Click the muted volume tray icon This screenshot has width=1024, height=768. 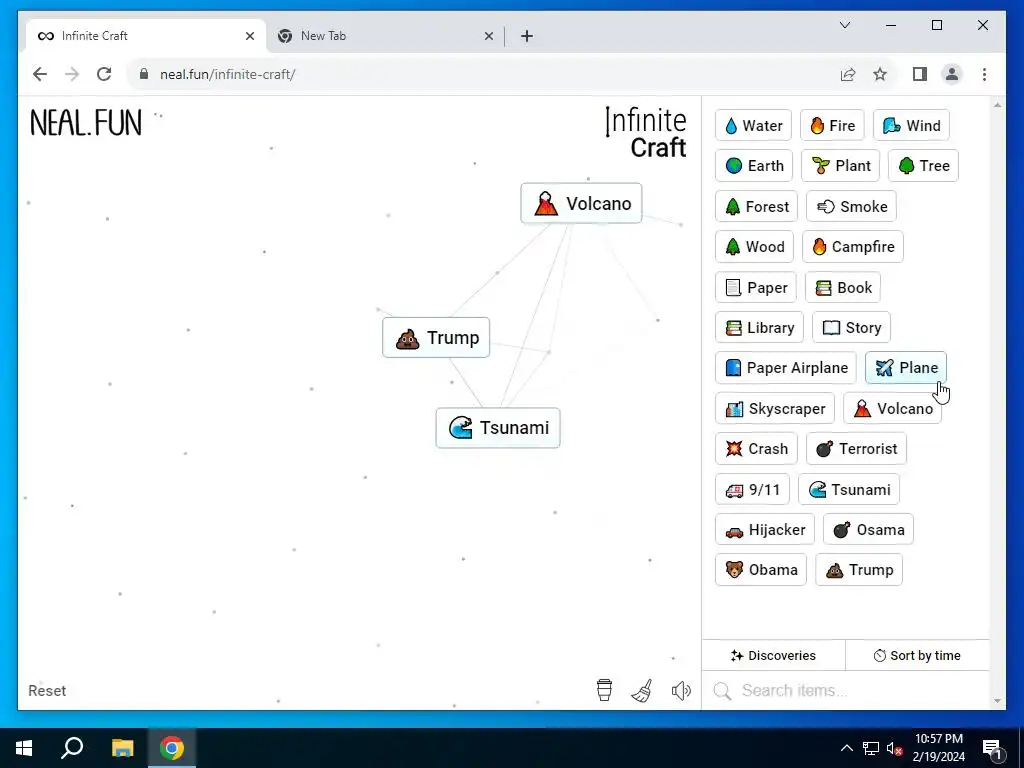(895, 748)
